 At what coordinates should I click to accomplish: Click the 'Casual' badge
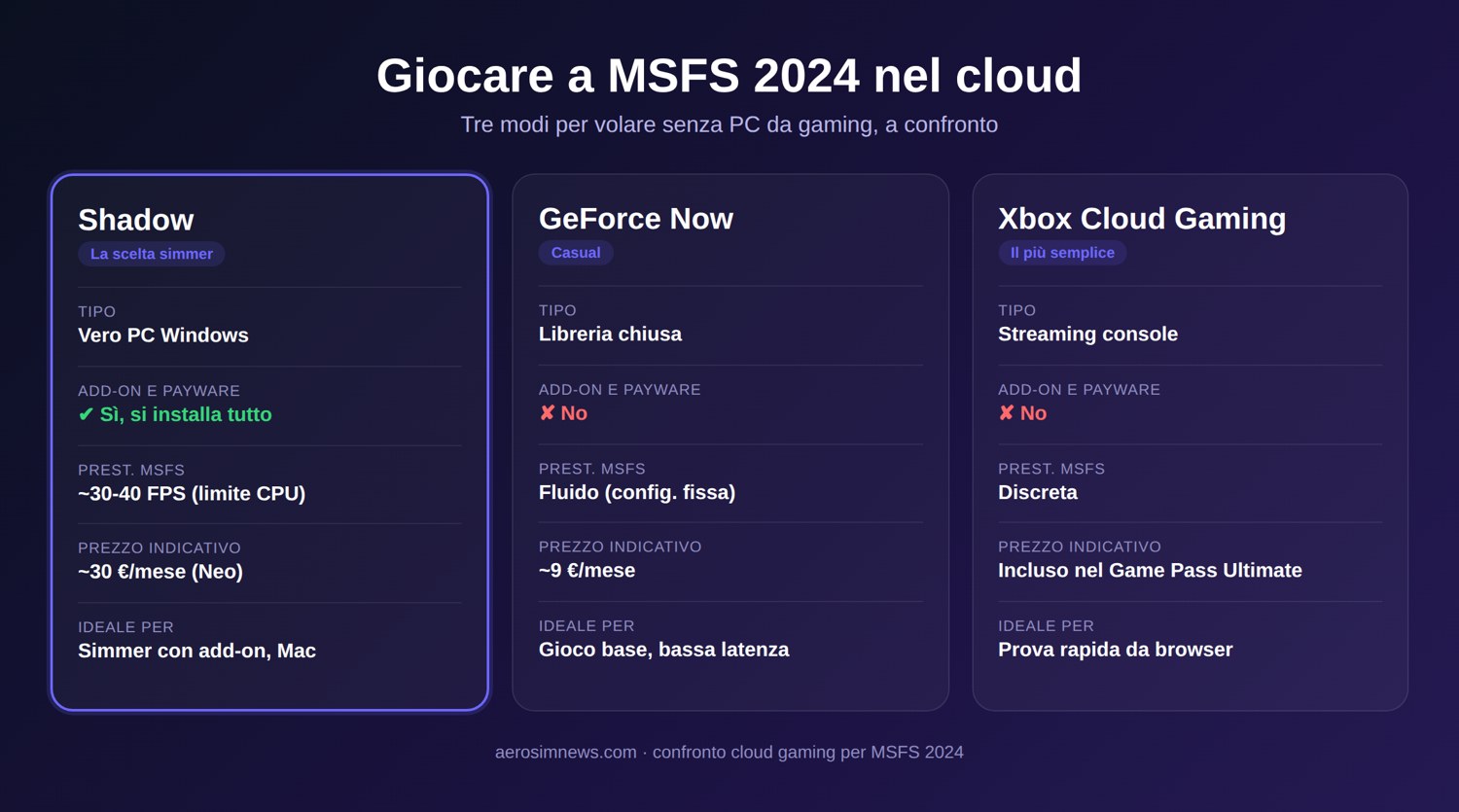click(x=576, y=253)
